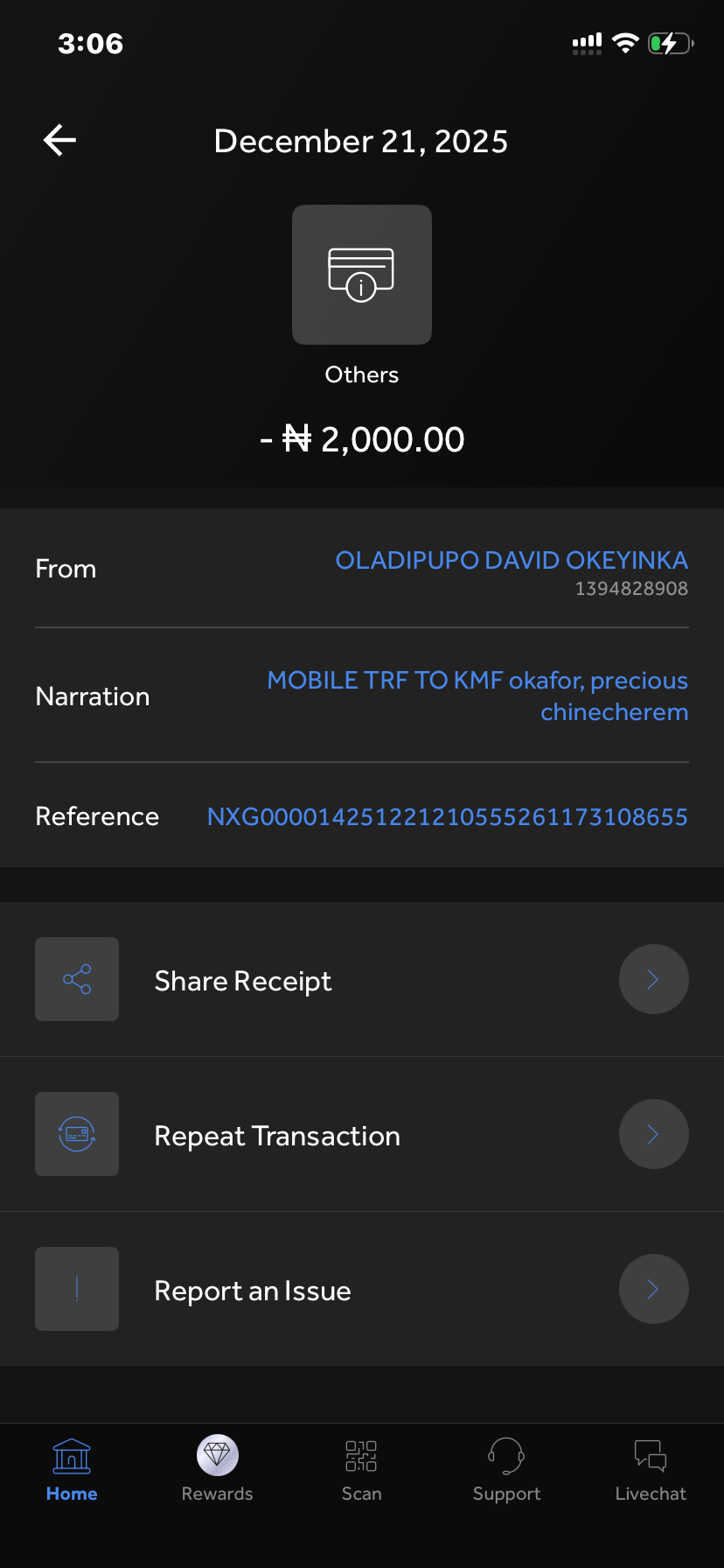Image resolution: width=724 pixels, height=1568 pixels.
Task: Tap the back arrow icon
Action: point(59,140)
